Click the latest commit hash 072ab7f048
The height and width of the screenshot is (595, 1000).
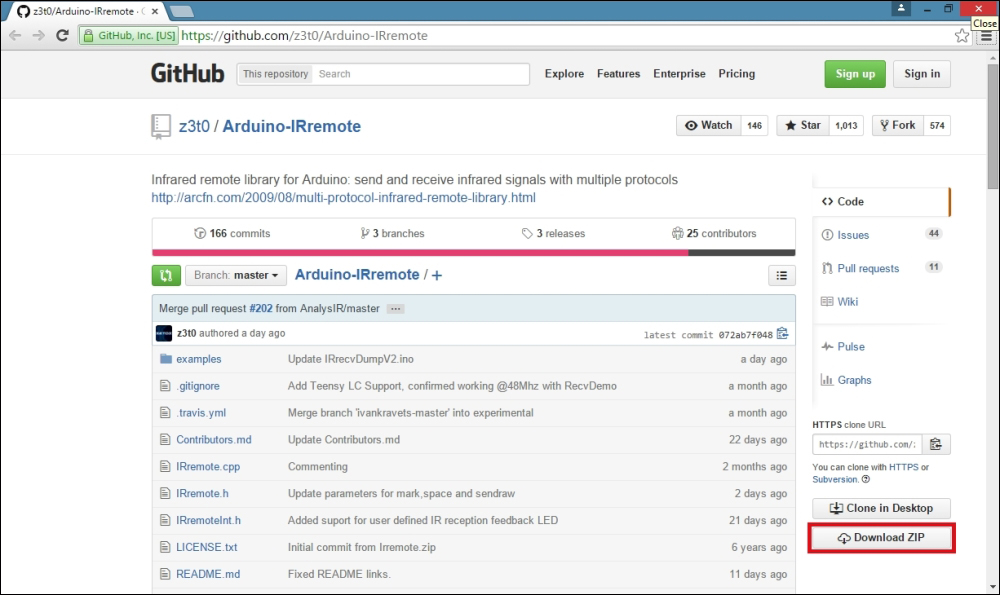click(x=746, y=335)
